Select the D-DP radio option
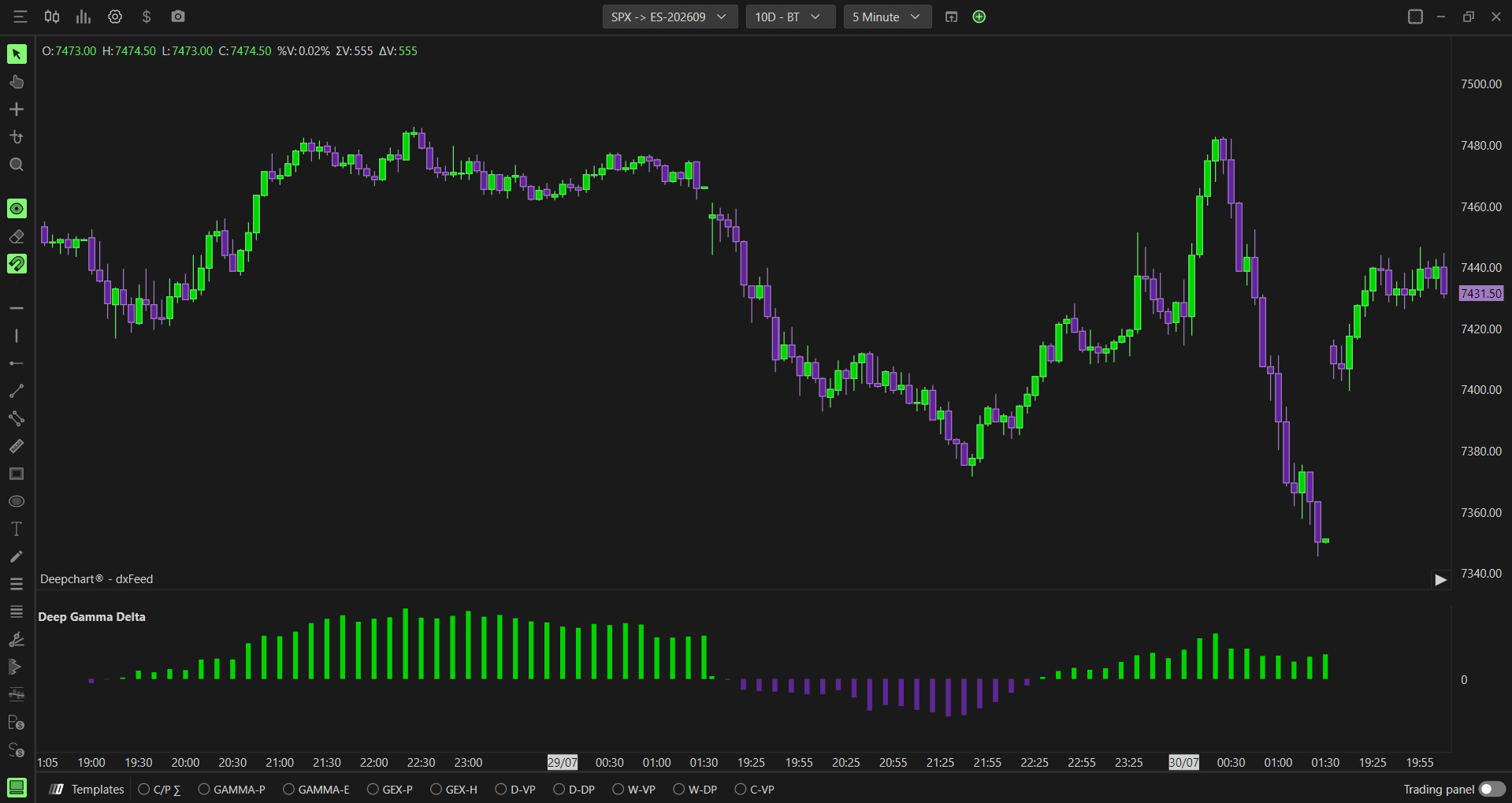1512x803 pixels. (x=574, y=789)
